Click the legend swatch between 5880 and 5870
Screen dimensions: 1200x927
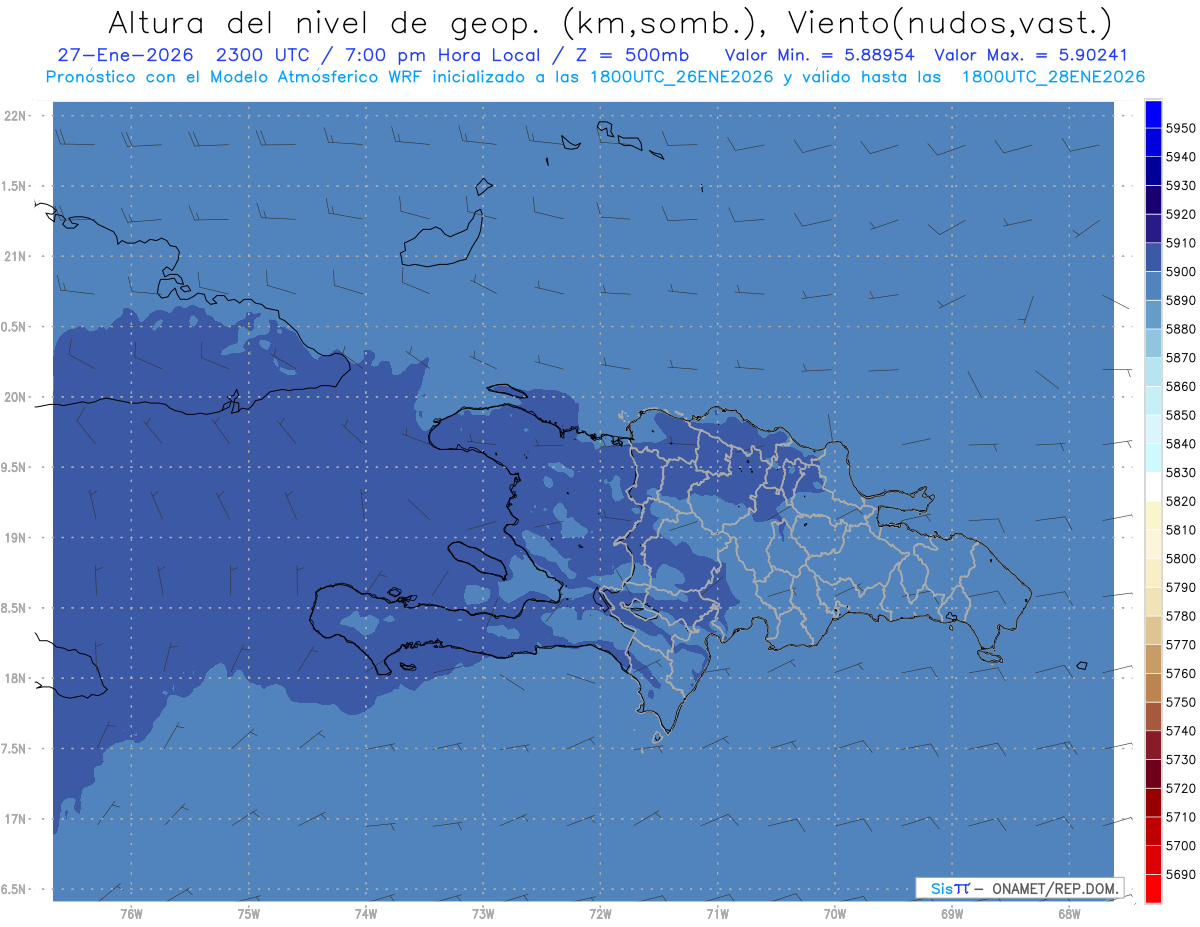(x=1153, y=343)
